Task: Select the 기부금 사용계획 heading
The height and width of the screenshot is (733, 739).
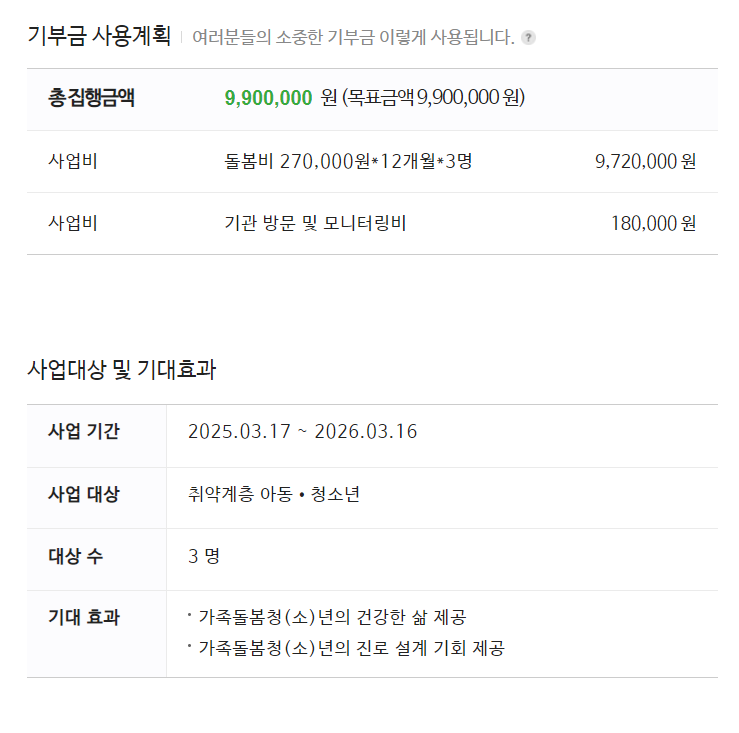Action: point(99,36)
